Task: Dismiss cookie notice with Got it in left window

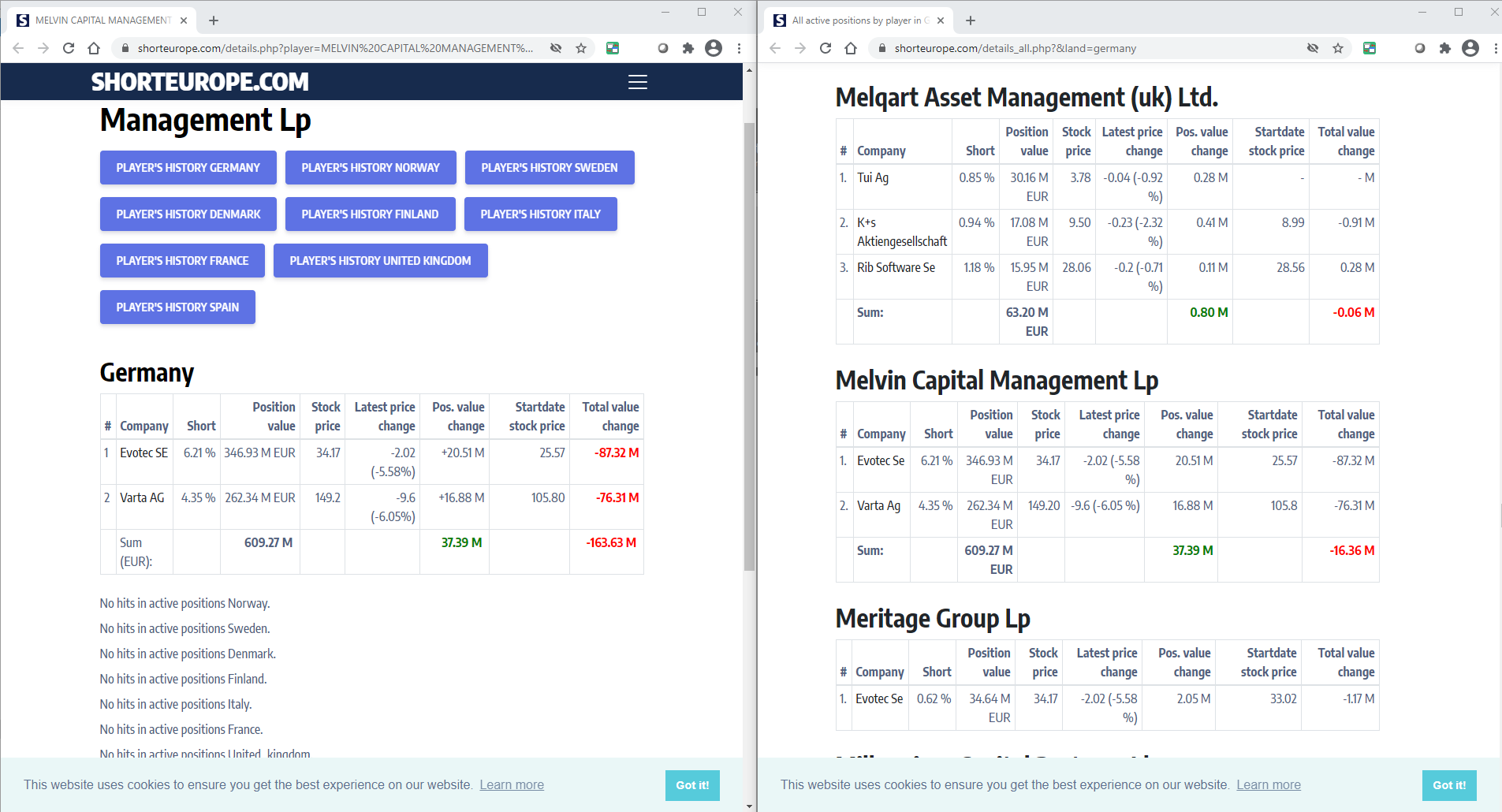Action: coord(692,785)
